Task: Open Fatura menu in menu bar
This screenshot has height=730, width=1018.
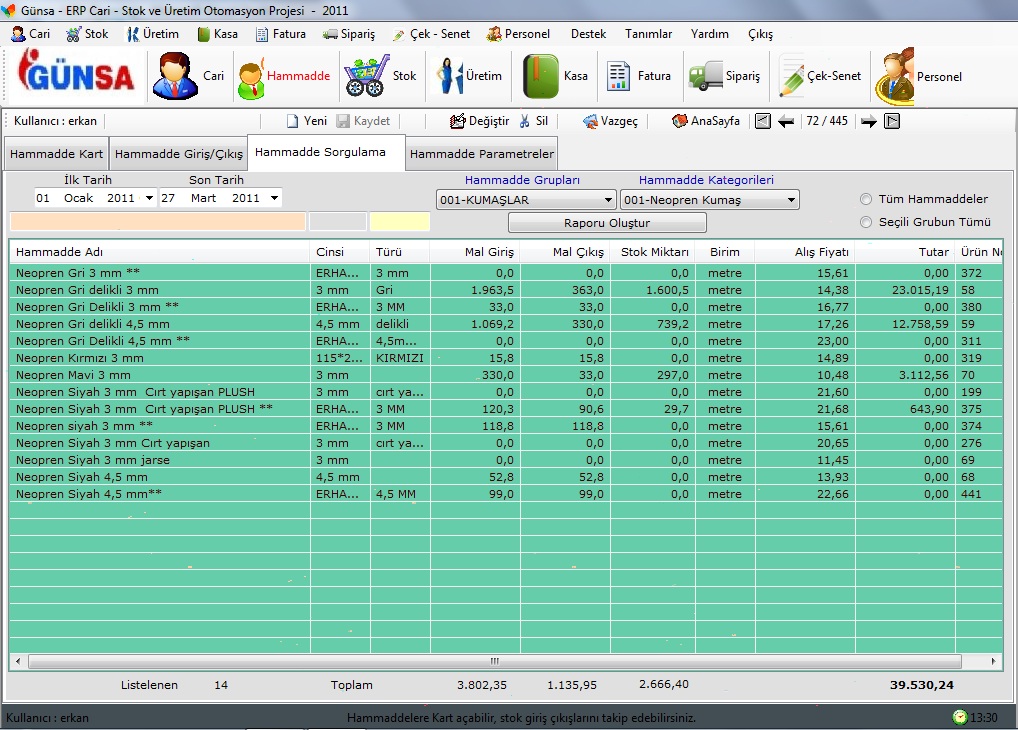Action: pyautogui.click(x=281, y=34)
